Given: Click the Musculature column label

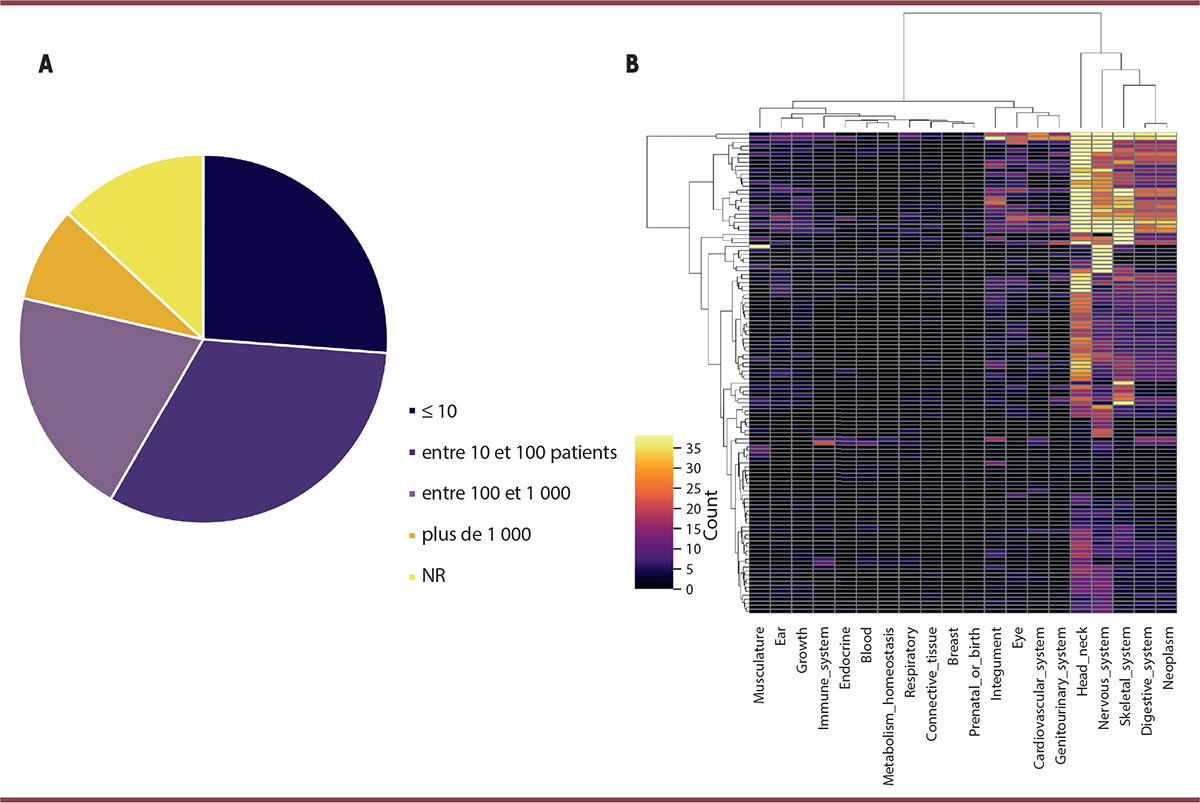Looking at the screenshot, I should click(x=761, y=664).
